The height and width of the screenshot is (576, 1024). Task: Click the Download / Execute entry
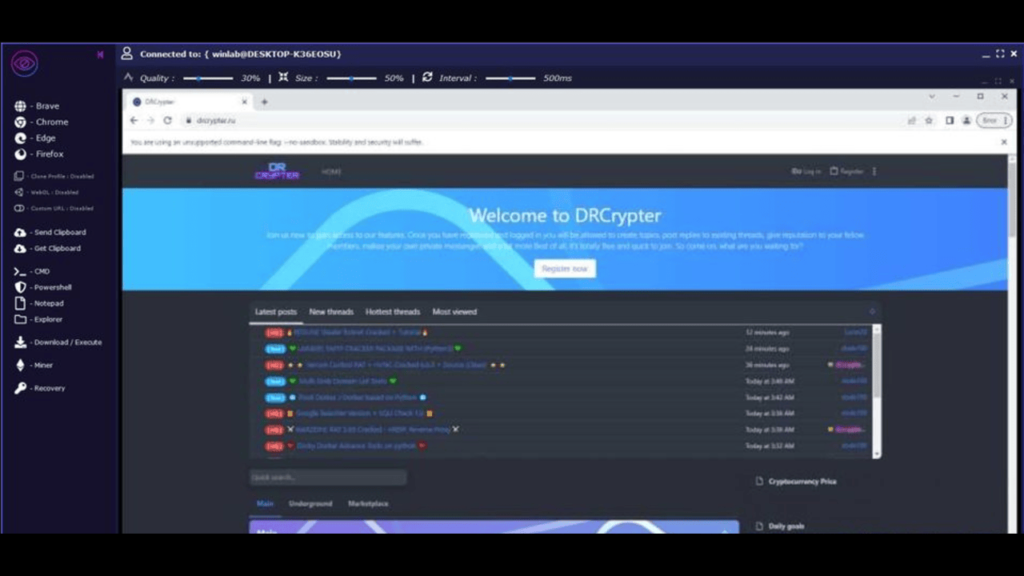pyautogui.click(x=58, y=342)
